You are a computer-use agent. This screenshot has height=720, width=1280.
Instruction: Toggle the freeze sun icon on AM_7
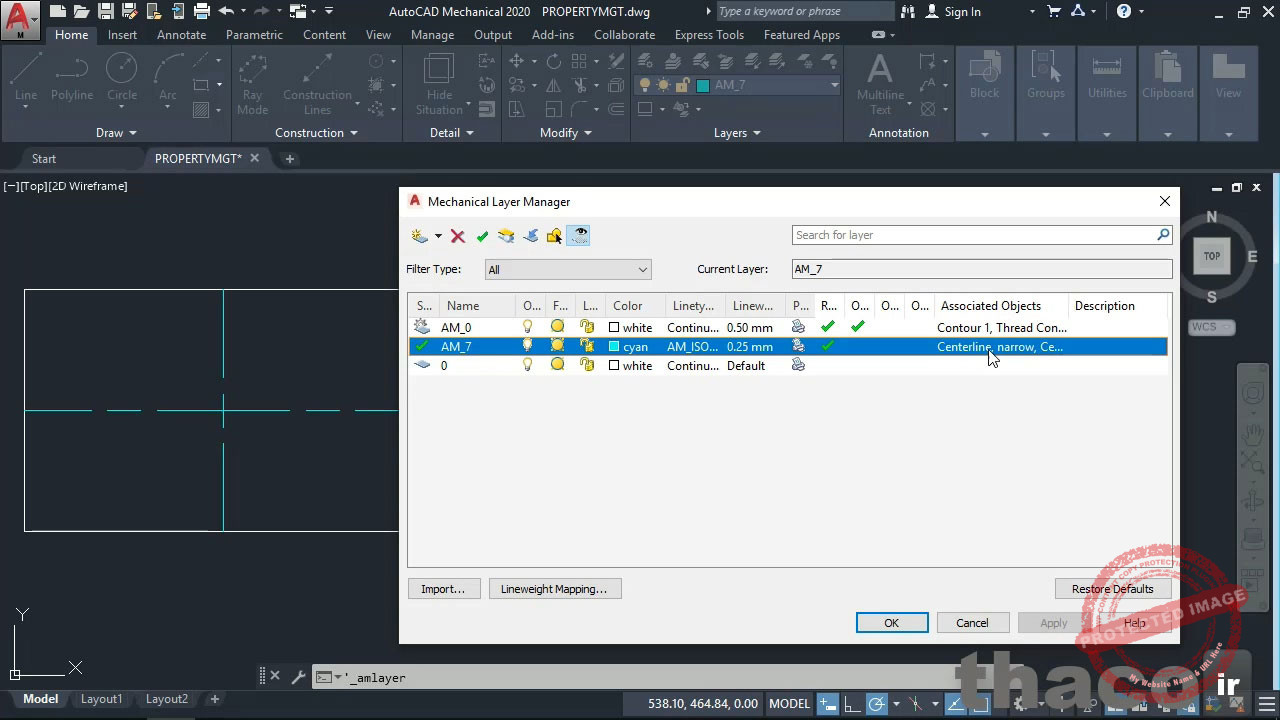pos(558,346)
